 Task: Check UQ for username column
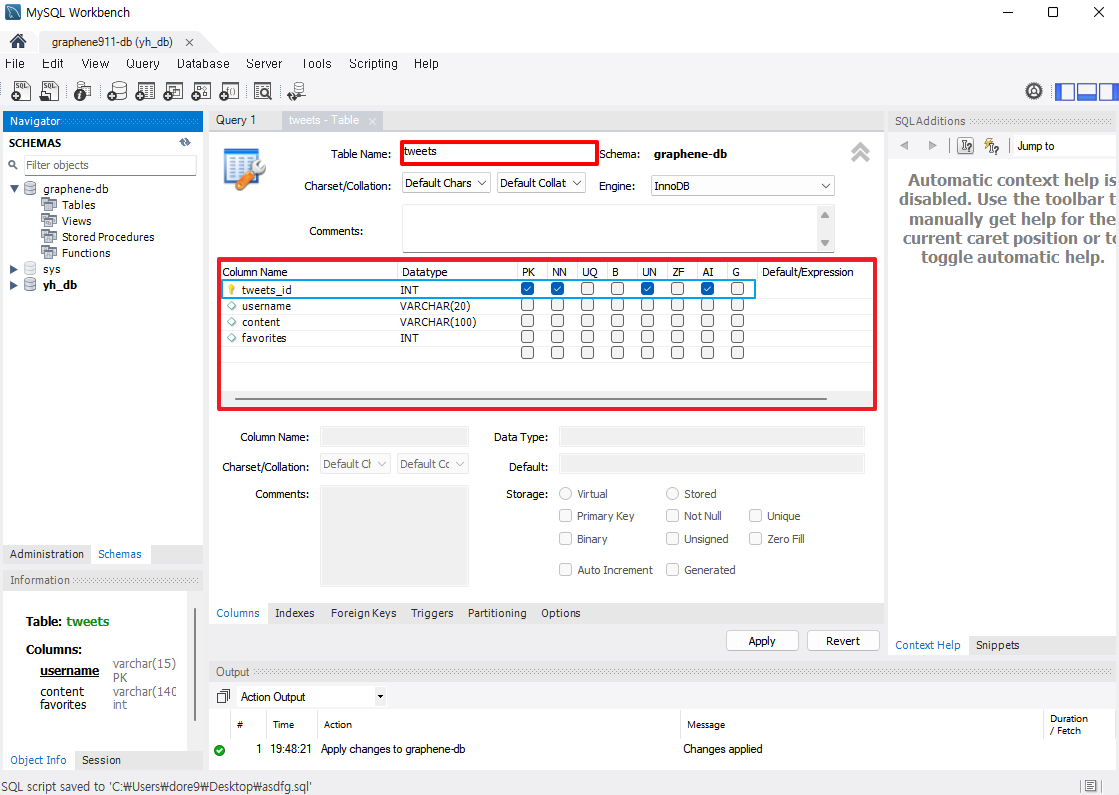pyautogui.click(x=587, y=305)
